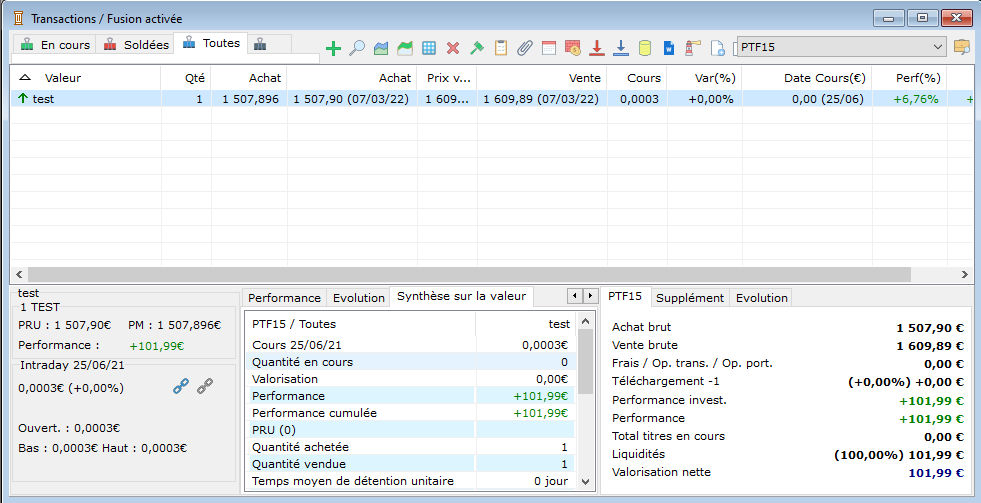Select the test transaction row

click(x=492, y=99)
